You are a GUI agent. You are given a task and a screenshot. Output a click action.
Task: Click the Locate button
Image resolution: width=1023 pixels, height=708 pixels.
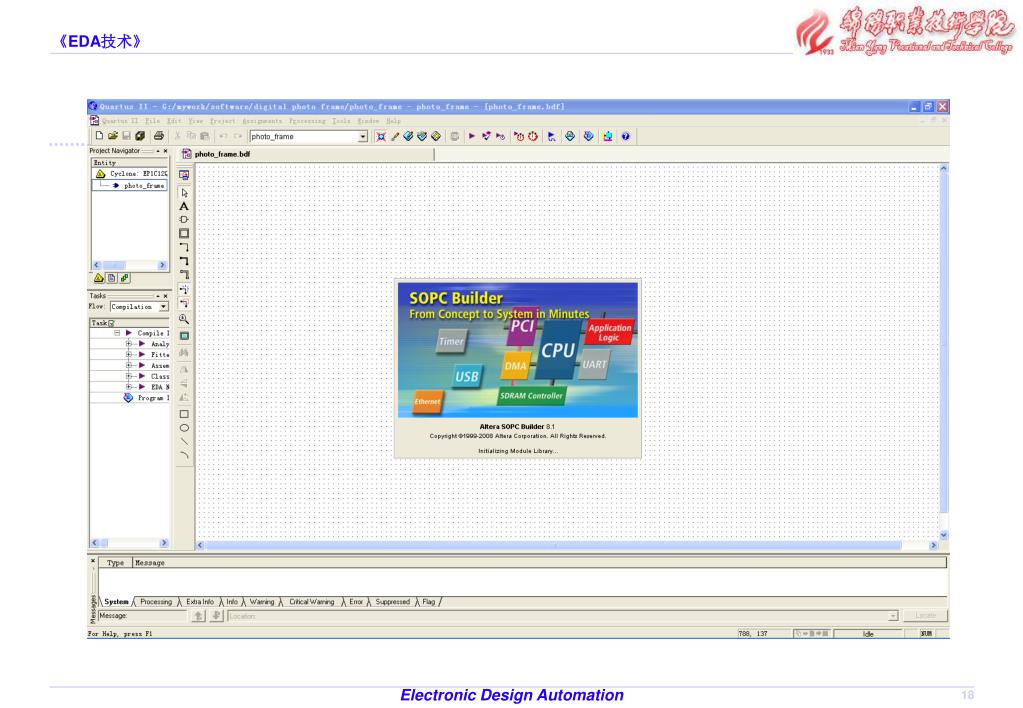[x=925, y=616]
